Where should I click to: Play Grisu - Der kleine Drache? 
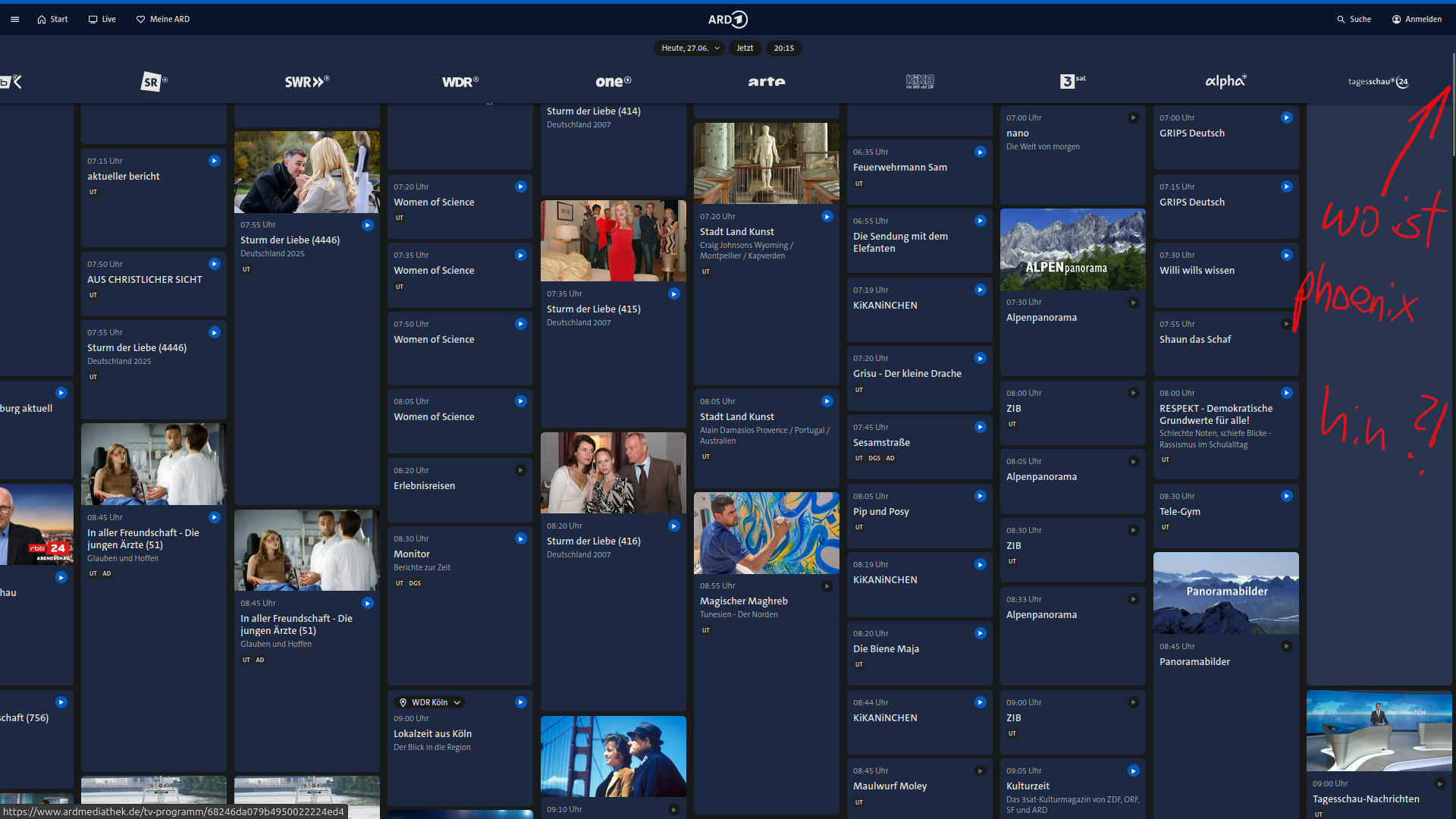981,358
